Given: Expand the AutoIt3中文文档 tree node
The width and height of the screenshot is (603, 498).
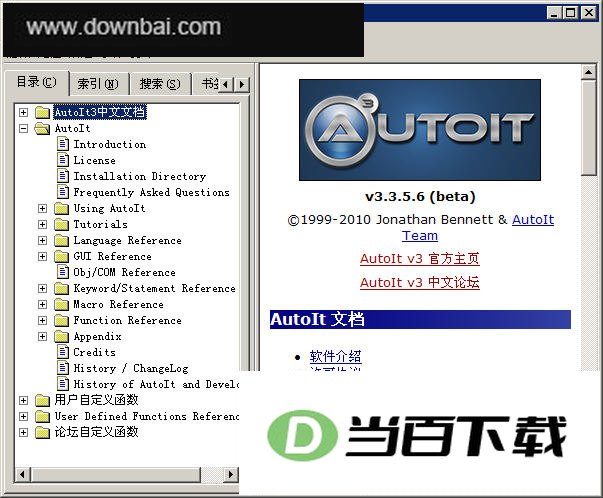Looking at the screenshot, I should coord(23,112).
